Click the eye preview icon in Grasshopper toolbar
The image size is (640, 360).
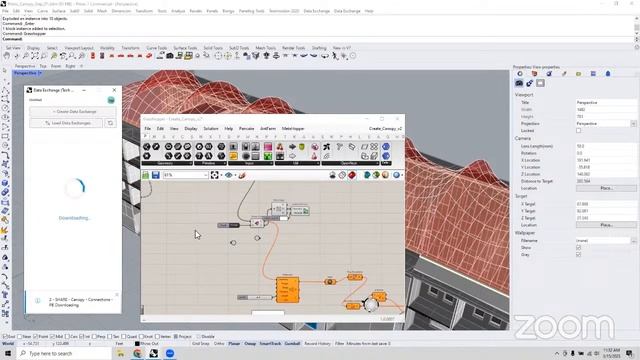point(228,175)
